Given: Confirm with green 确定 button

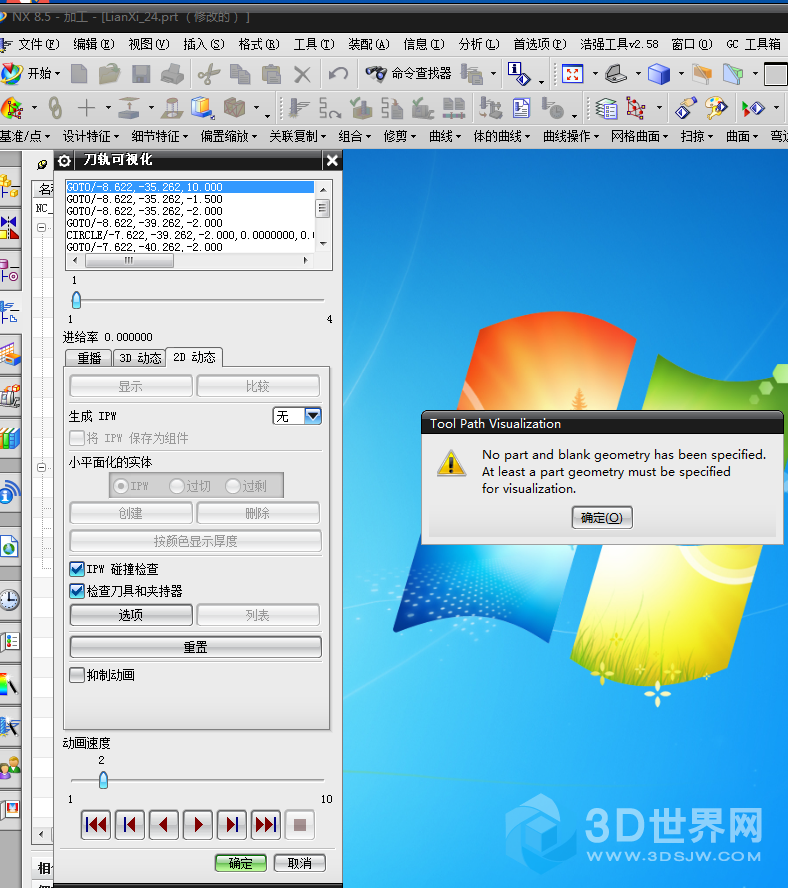Looking at the screenshot, I should 241,863.
